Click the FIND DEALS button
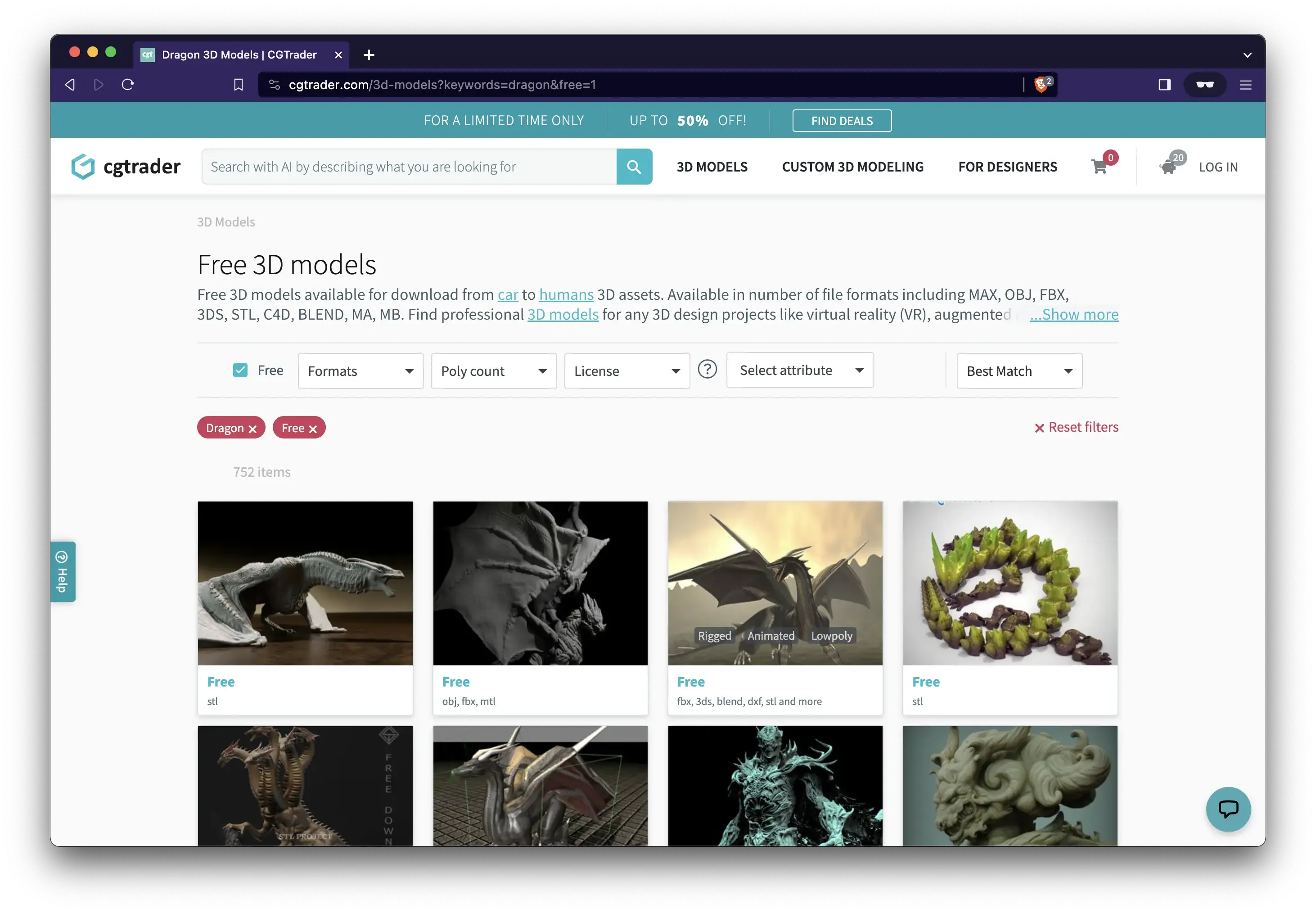1316x913 pixels. point(841,121)
